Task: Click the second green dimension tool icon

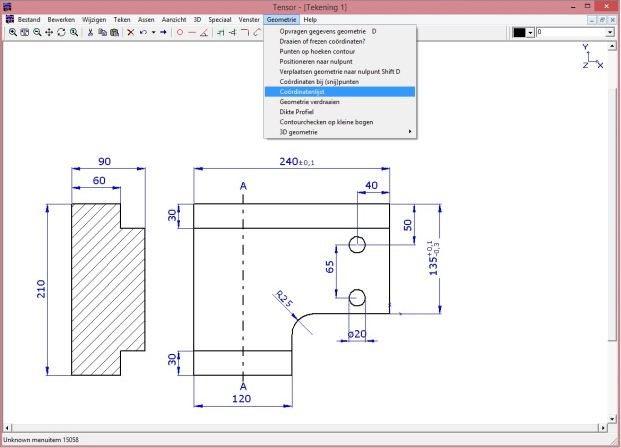Action: [233, 32]
